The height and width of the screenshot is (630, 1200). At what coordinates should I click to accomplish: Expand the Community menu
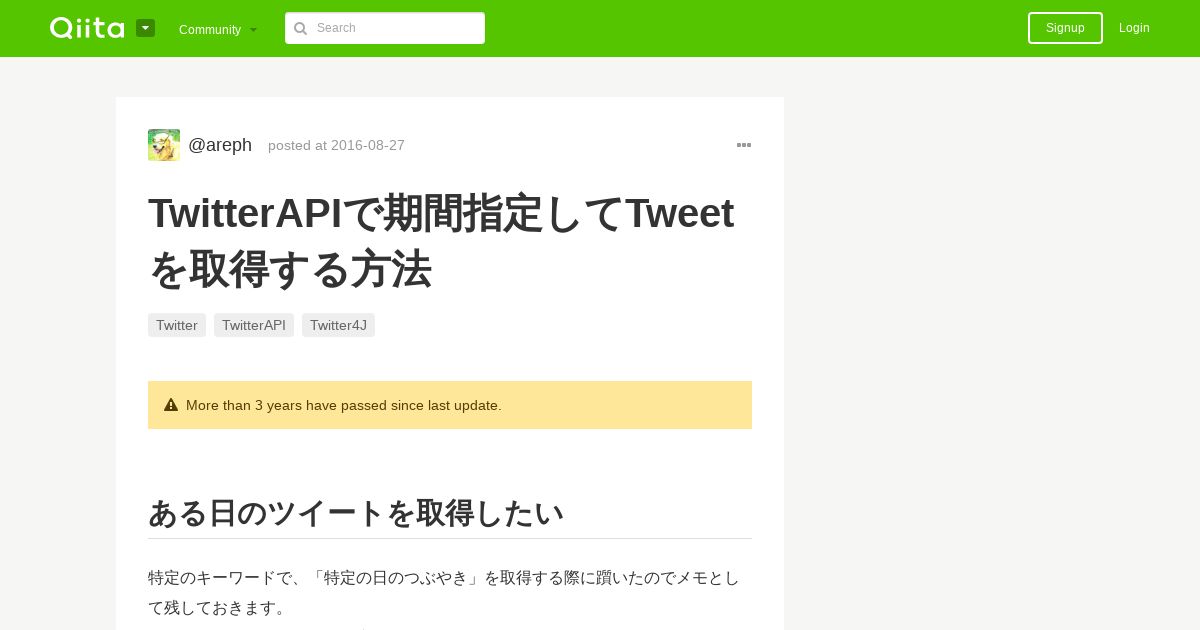coord(218,29)
